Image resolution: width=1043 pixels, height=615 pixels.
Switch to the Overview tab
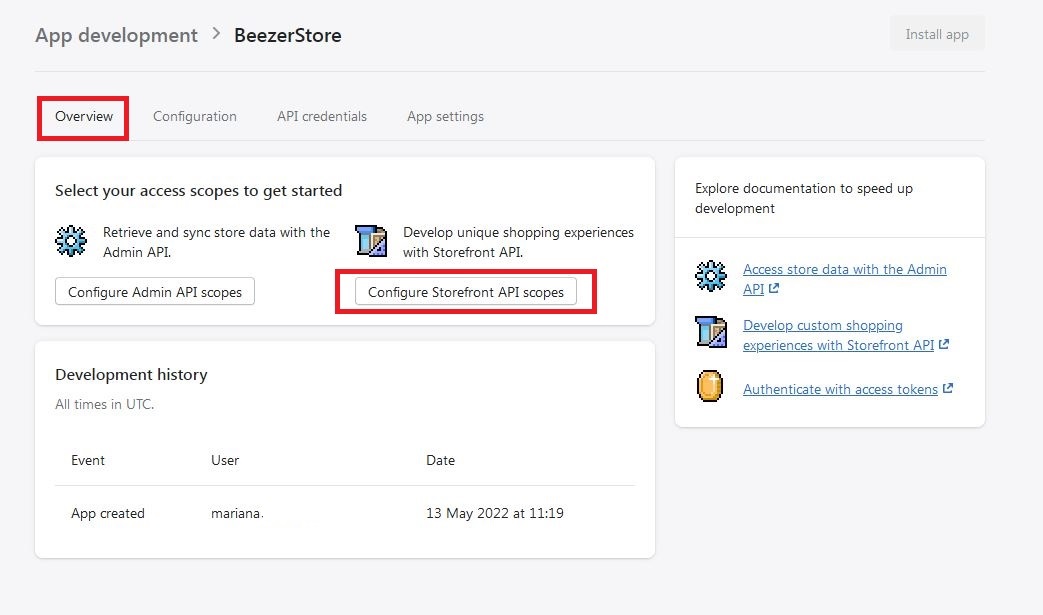click(x=84, y=117)
